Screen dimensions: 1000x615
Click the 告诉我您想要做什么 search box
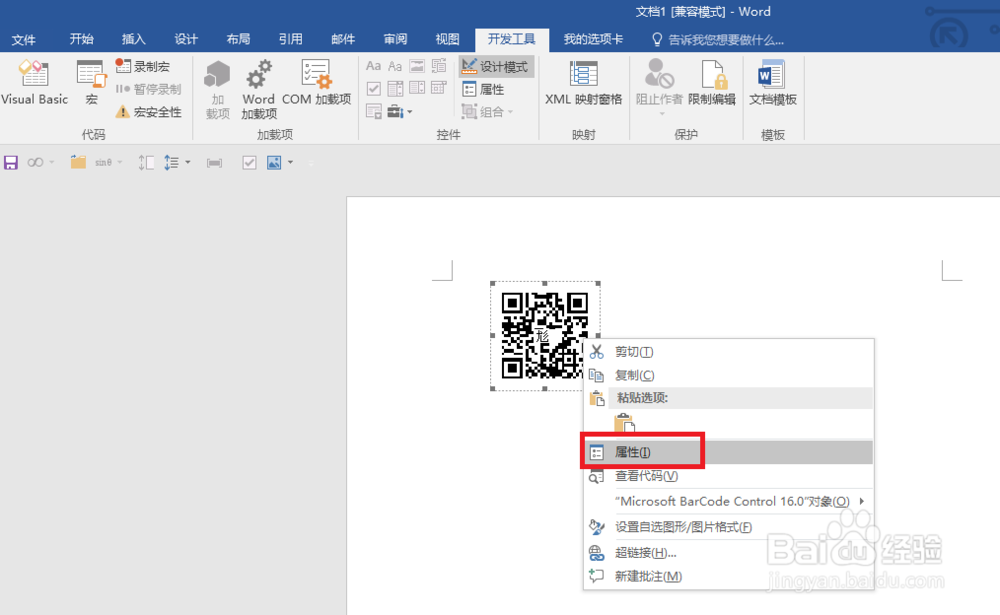pos(717,40)
